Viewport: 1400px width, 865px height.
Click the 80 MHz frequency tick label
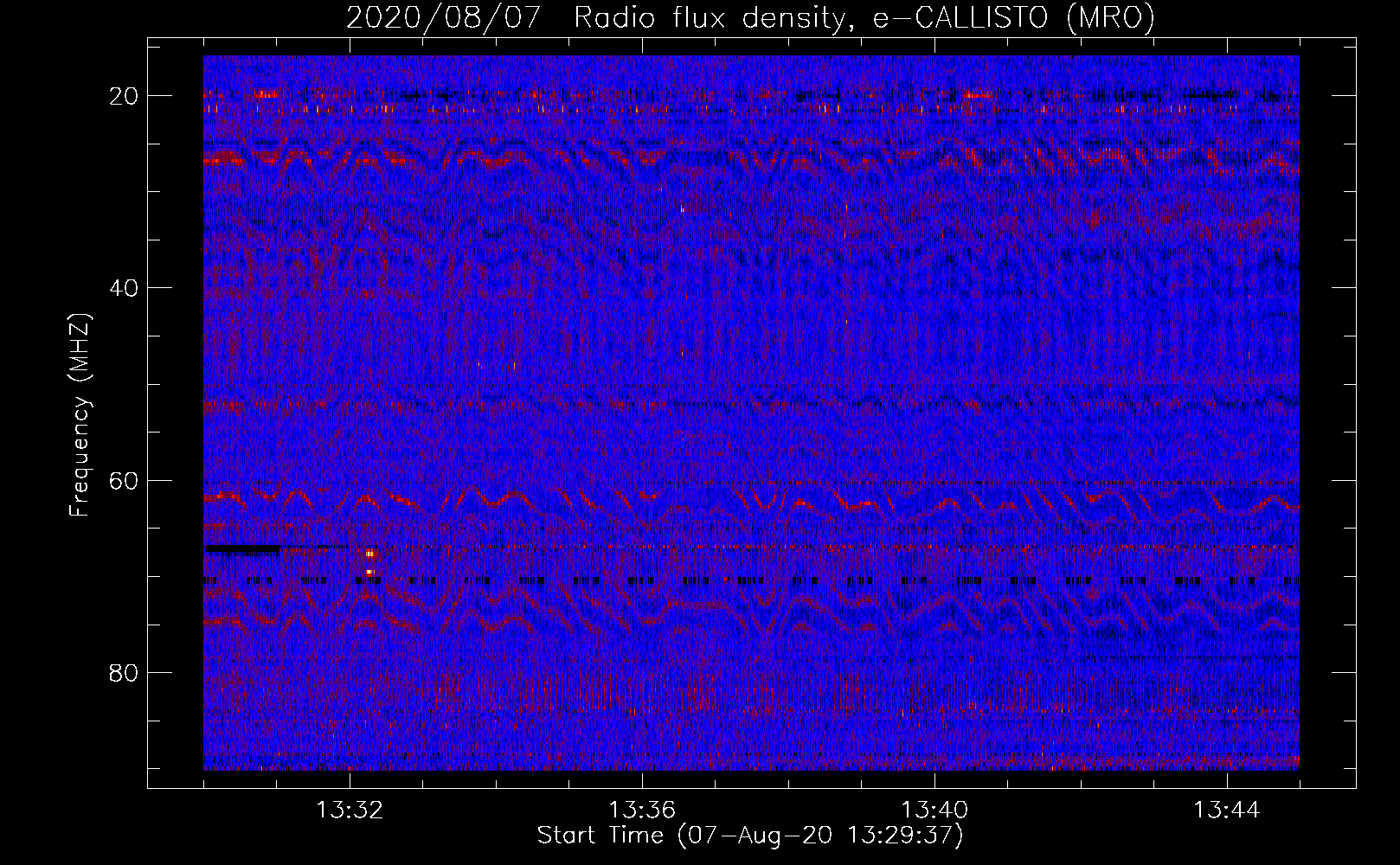124,673
